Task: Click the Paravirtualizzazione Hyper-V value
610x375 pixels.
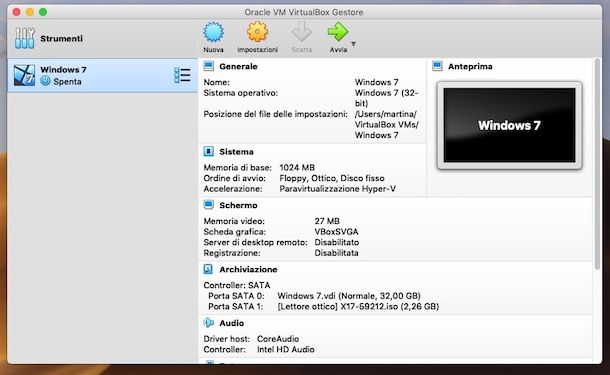Action: 337,189
